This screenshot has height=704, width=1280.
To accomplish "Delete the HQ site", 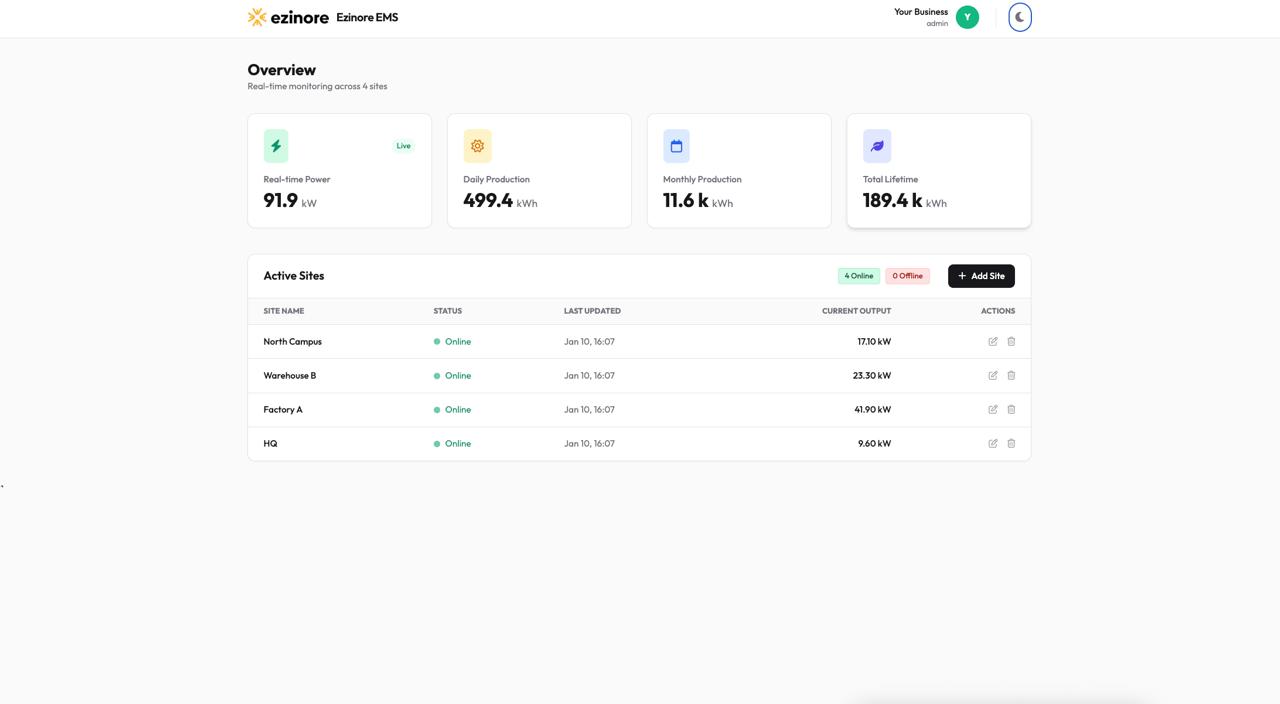I will (x=1011, y=444).
